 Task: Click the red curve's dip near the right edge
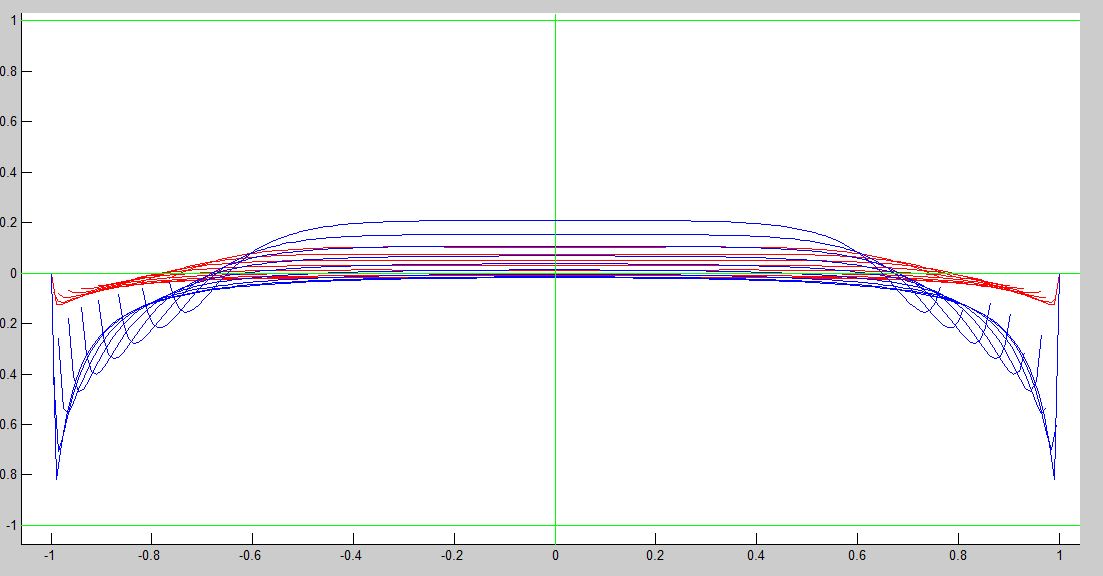pos(1051,304)
